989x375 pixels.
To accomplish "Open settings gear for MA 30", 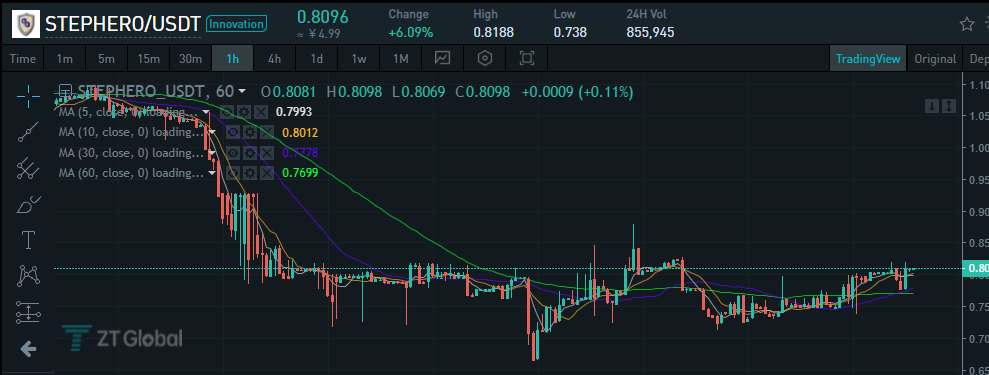I will click(x=251, y=153).
